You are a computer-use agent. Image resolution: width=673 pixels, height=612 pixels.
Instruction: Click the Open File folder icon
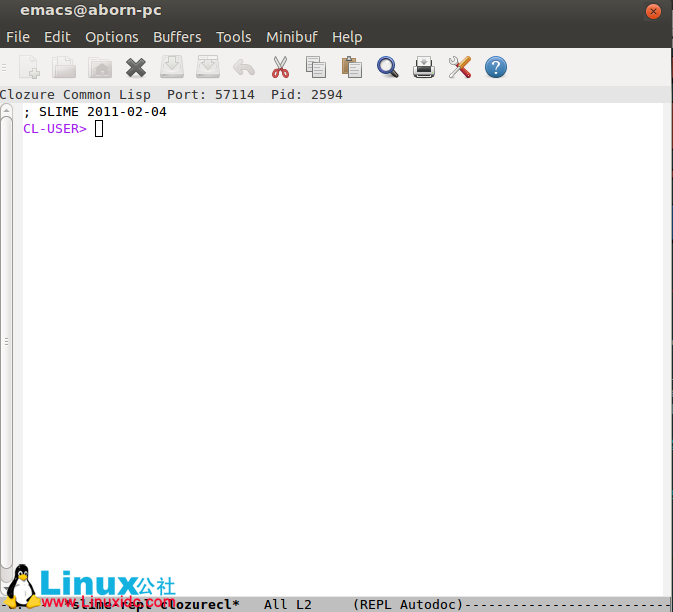(x=64, y=68)
